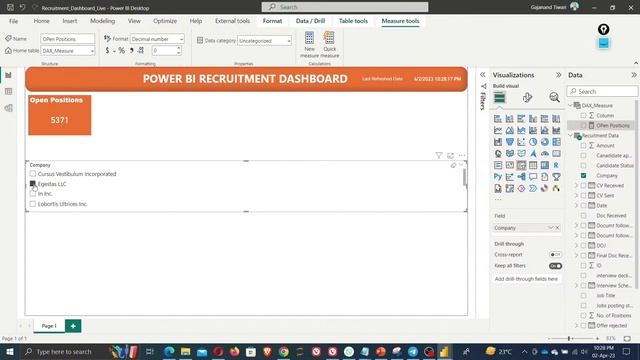
Task: Insert the R script visual
Action: pos(556,165)
